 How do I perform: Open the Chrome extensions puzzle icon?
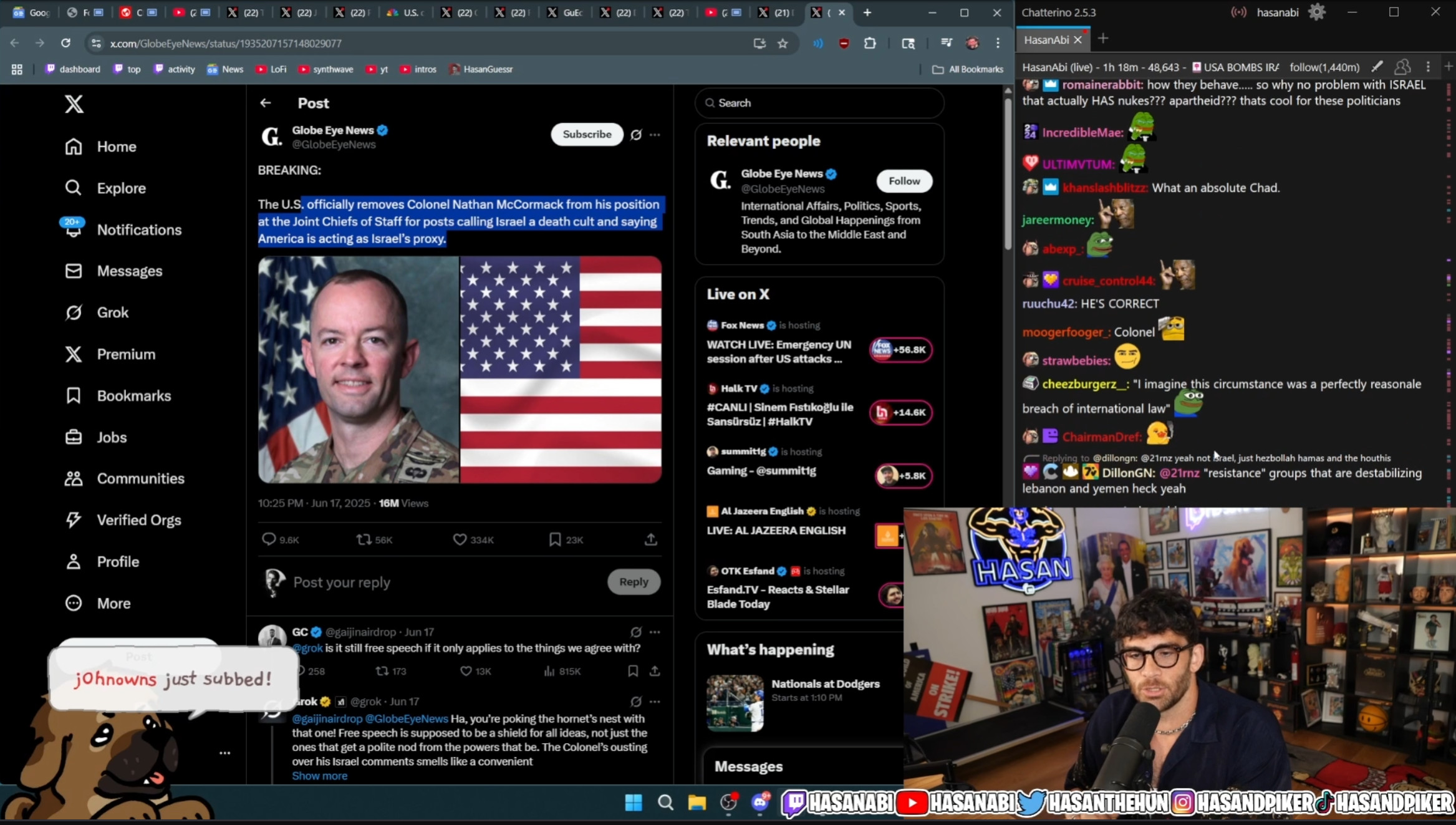pos(870,43)
